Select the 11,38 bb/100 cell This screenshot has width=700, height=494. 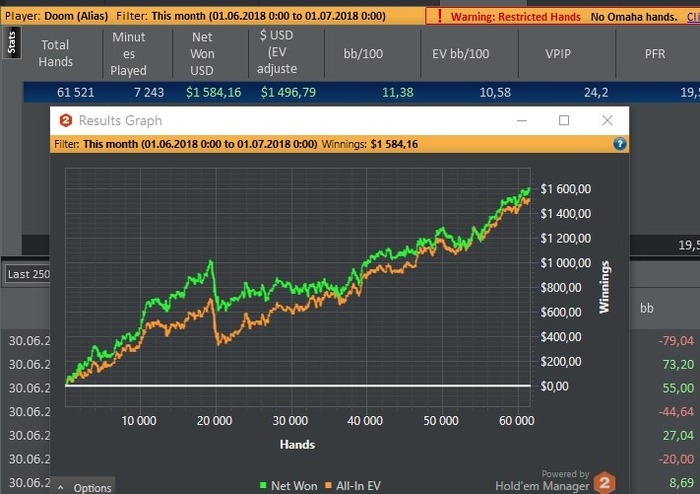397,92
